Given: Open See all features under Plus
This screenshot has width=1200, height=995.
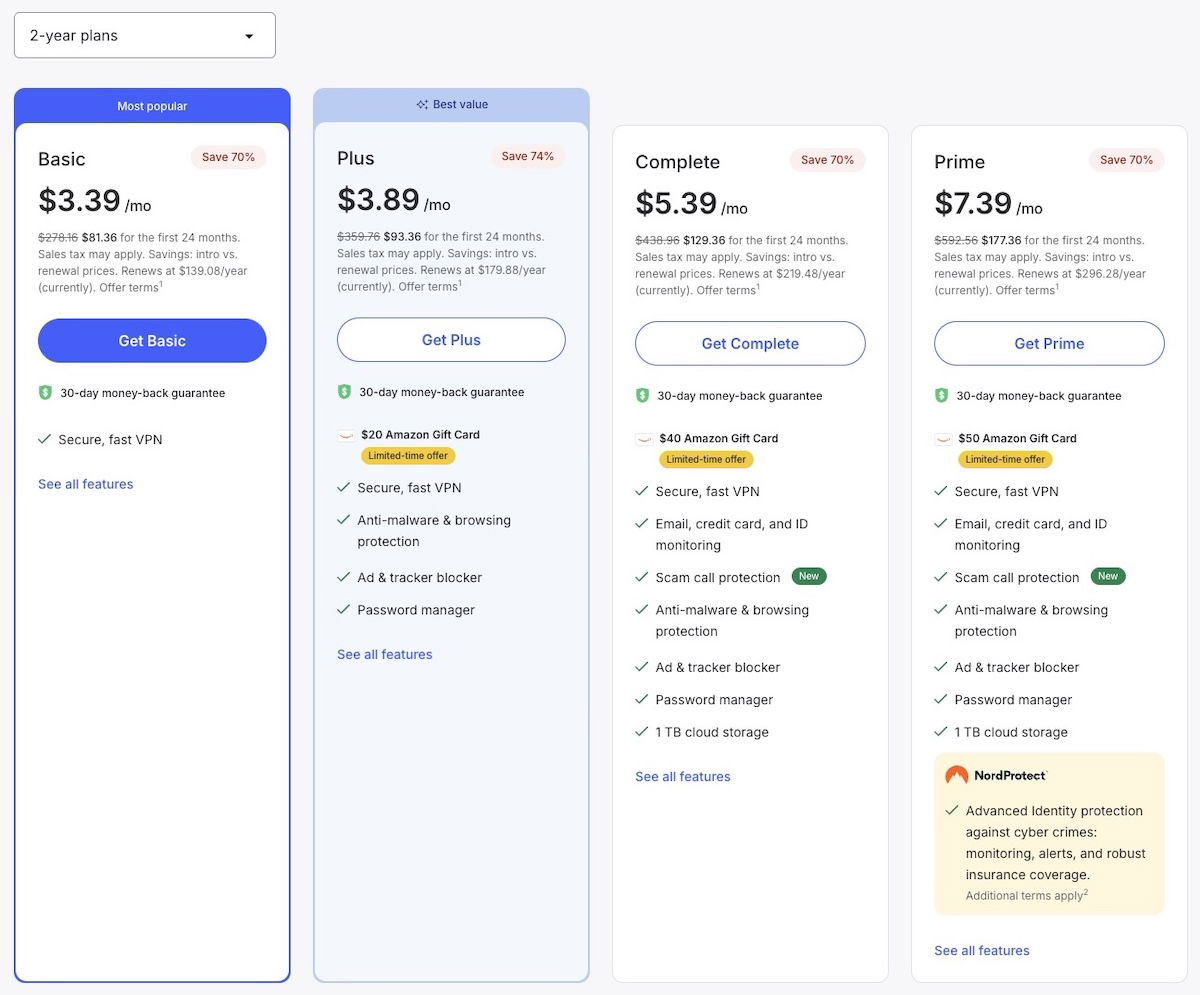Looking at the screenshot, I should click(385, 655).
